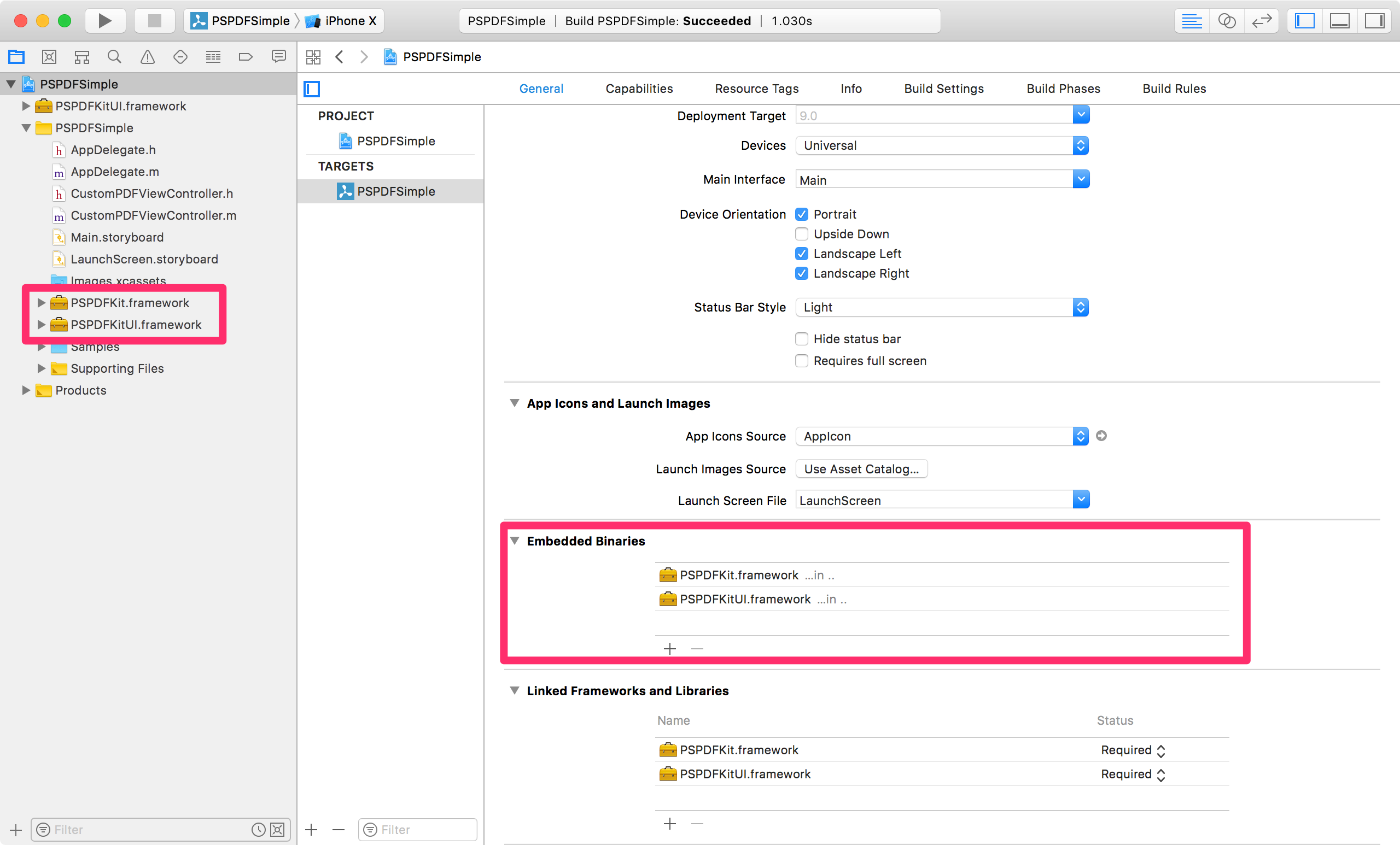Open the Capabilities tab
The width and height of the screenshot is (1400, 845).
pyautogui.click(x=639, y=89)
